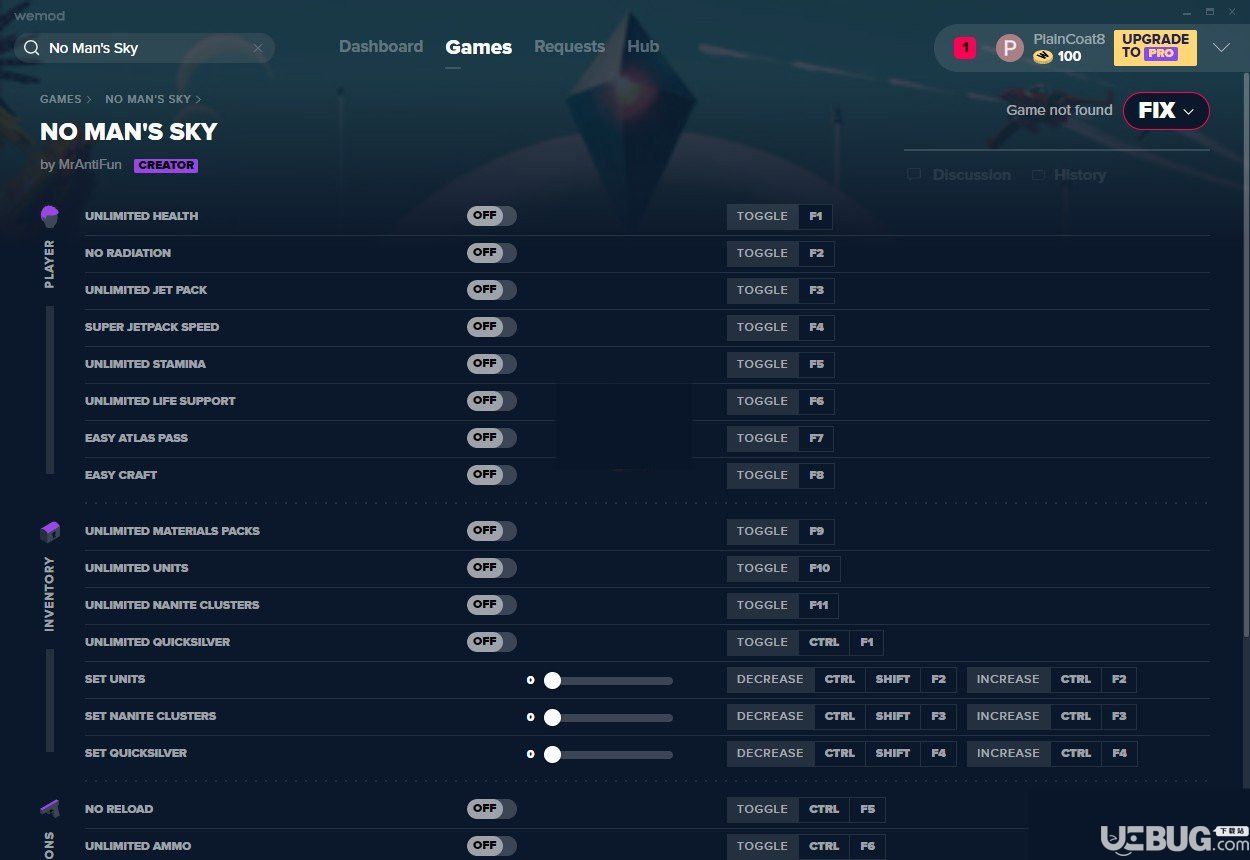Click the 'SET UNITS' cheat label

tap(115, 679)
